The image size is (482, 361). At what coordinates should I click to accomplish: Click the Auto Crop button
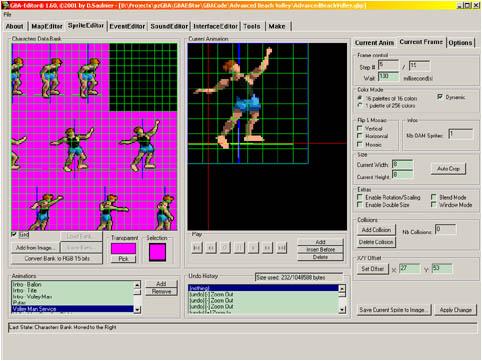pyautogui.click(x=448, y=169)
